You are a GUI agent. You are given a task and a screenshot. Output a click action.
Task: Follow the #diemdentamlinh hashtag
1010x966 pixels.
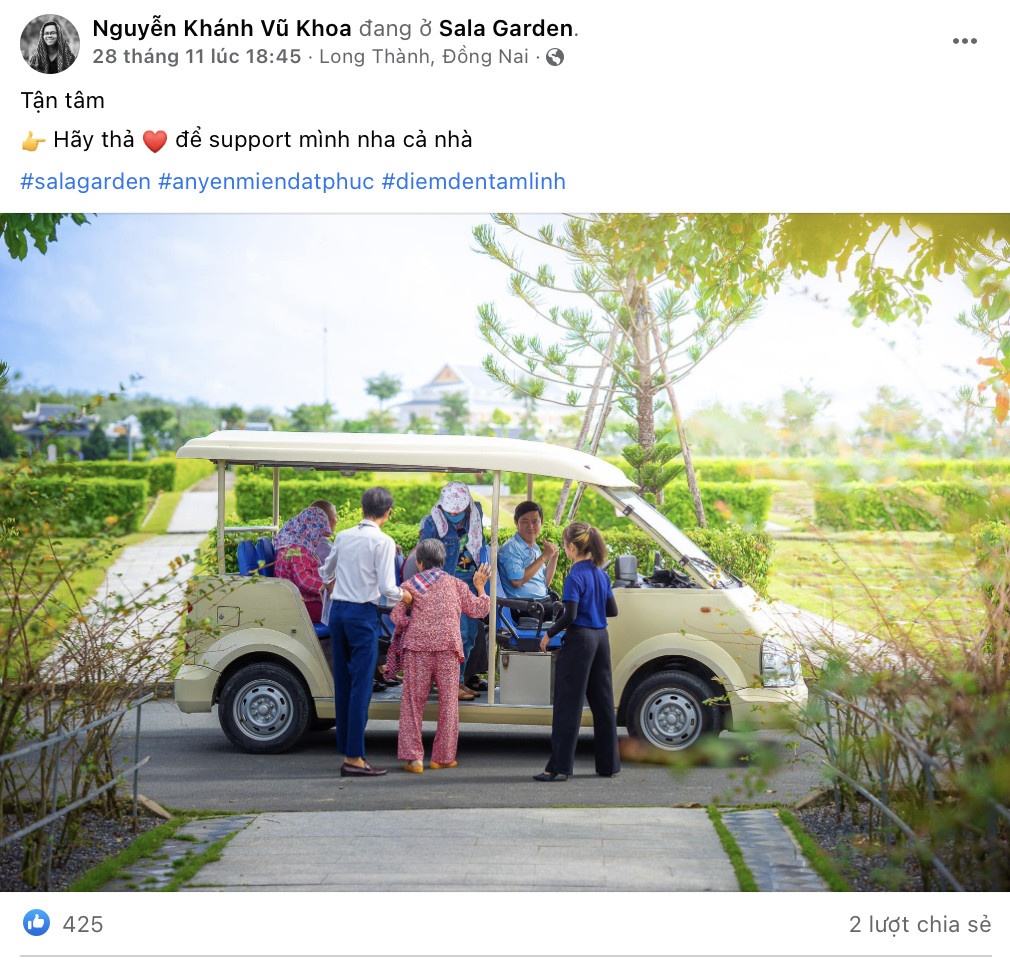pos(473,182)
